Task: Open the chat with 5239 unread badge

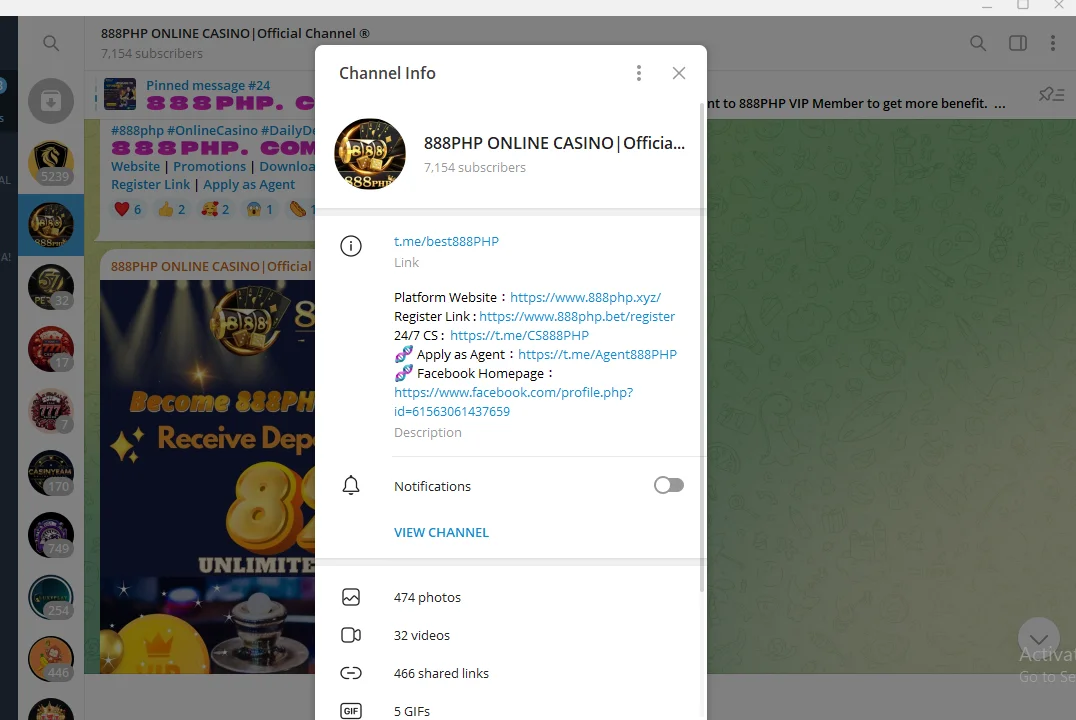Action: click(x=51, y=163)
